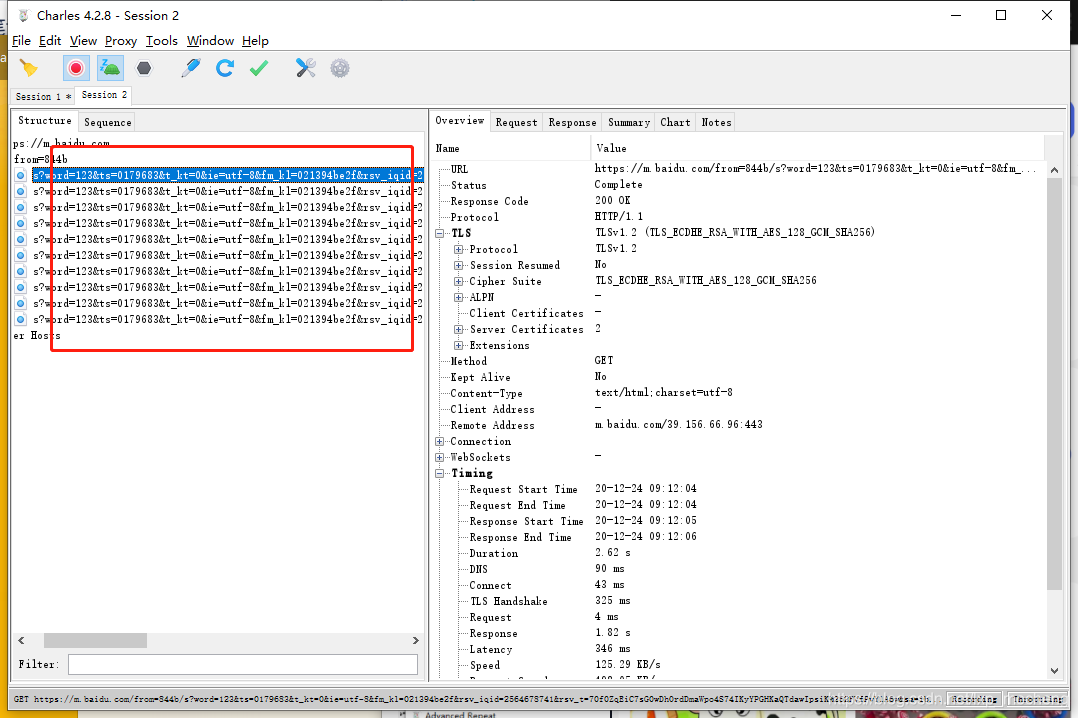
Task: Focus the Filter input field
Action: pyautogui.click(x=243, y=664)
